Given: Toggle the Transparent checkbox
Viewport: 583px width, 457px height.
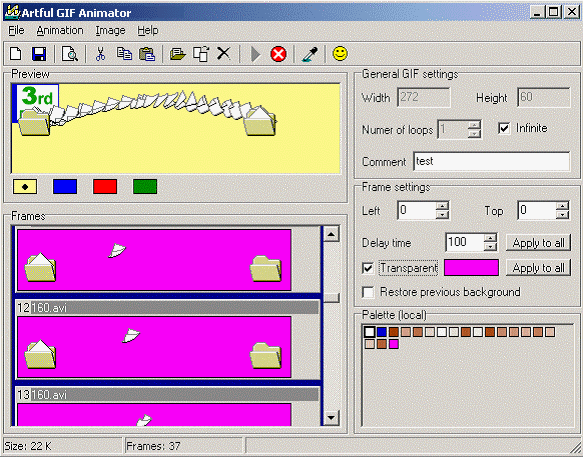Looking at the screenshot, I should (x=368, y=268).
